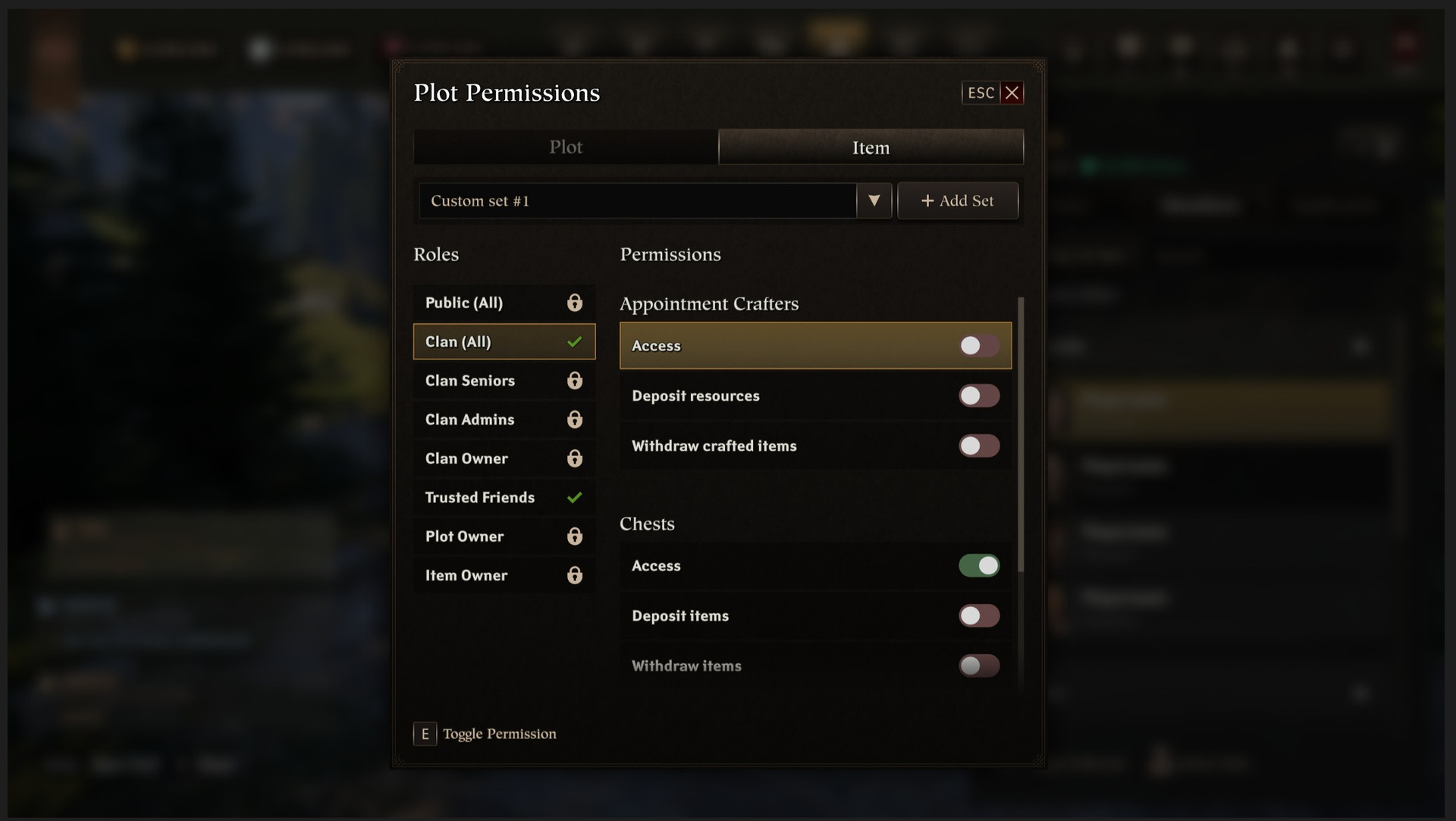This screenshot has width=1456, height=821.
Task: Close the dialog with the X button
Action: click(x=1012, y=93)
